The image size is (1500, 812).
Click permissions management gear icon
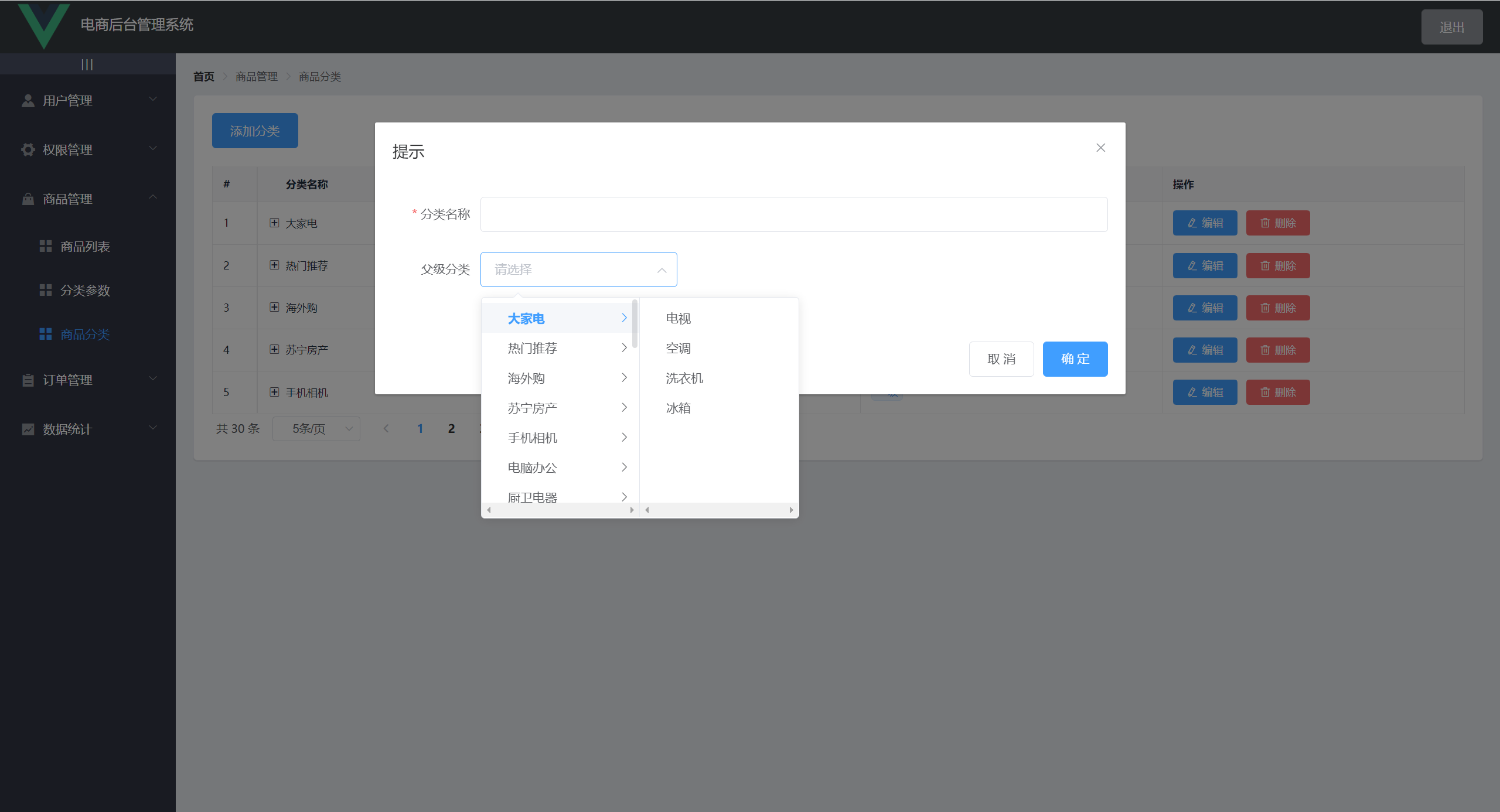[x=28, y=150]
